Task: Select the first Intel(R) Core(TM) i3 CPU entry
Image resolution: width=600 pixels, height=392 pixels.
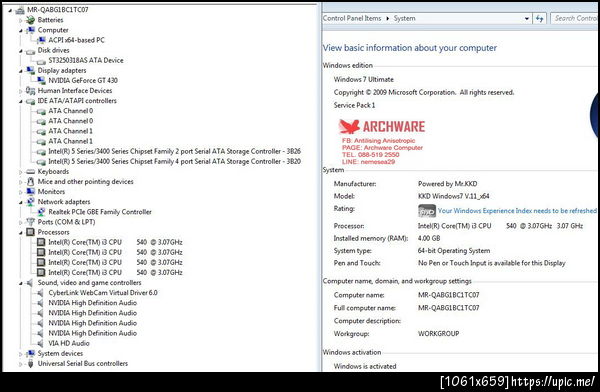Action: (115, 242)
